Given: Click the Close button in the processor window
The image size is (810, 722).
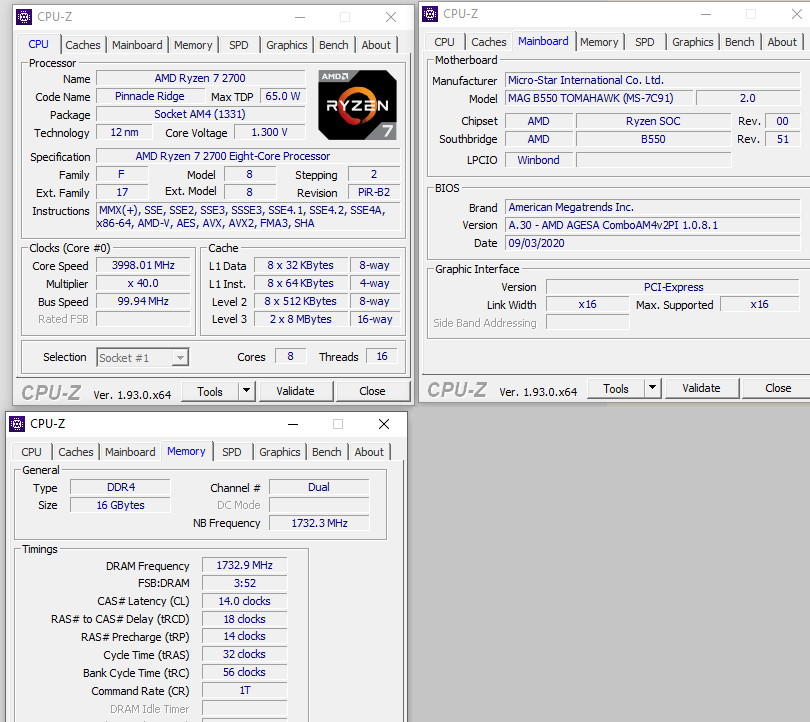Looking at the screenshot, I should [372, 391].
